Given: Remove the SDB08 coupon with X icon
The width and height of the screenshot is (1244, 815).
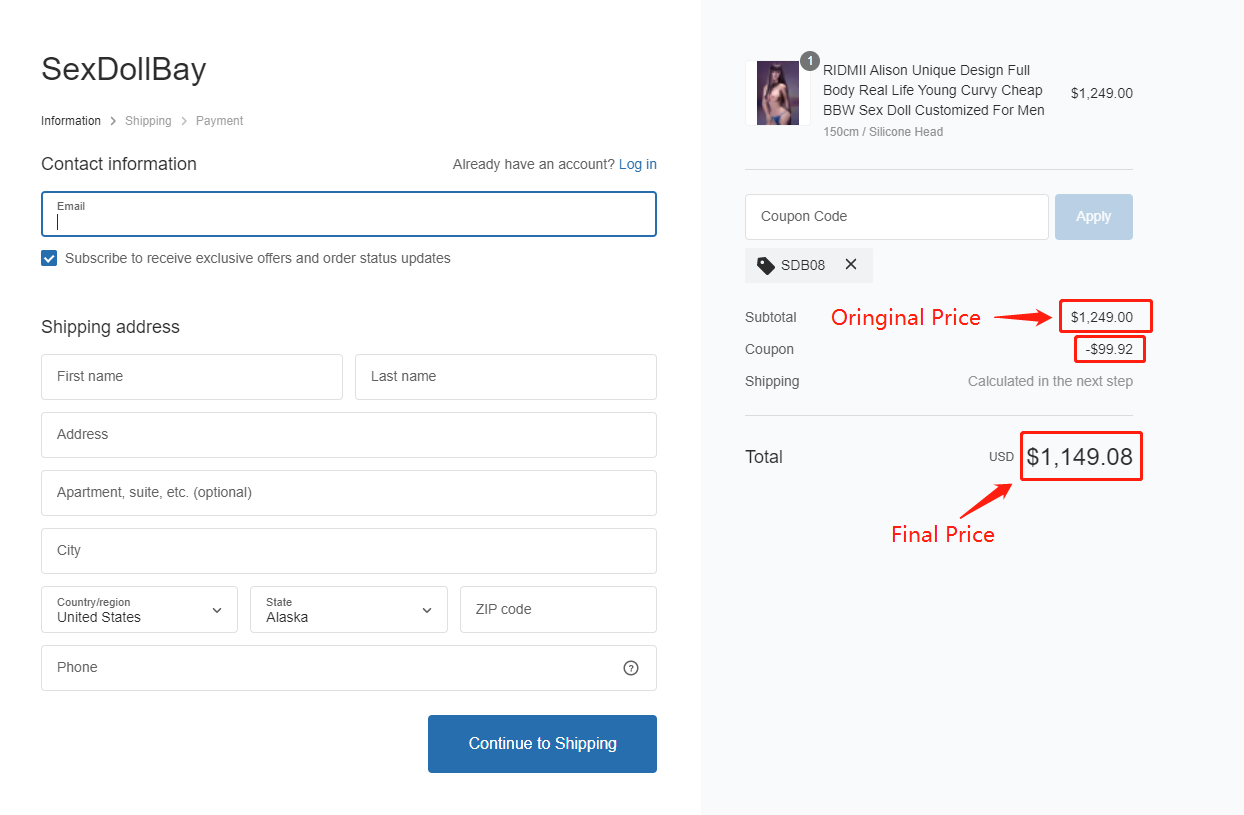Looking at the screenshot, I should pos(851,265).
